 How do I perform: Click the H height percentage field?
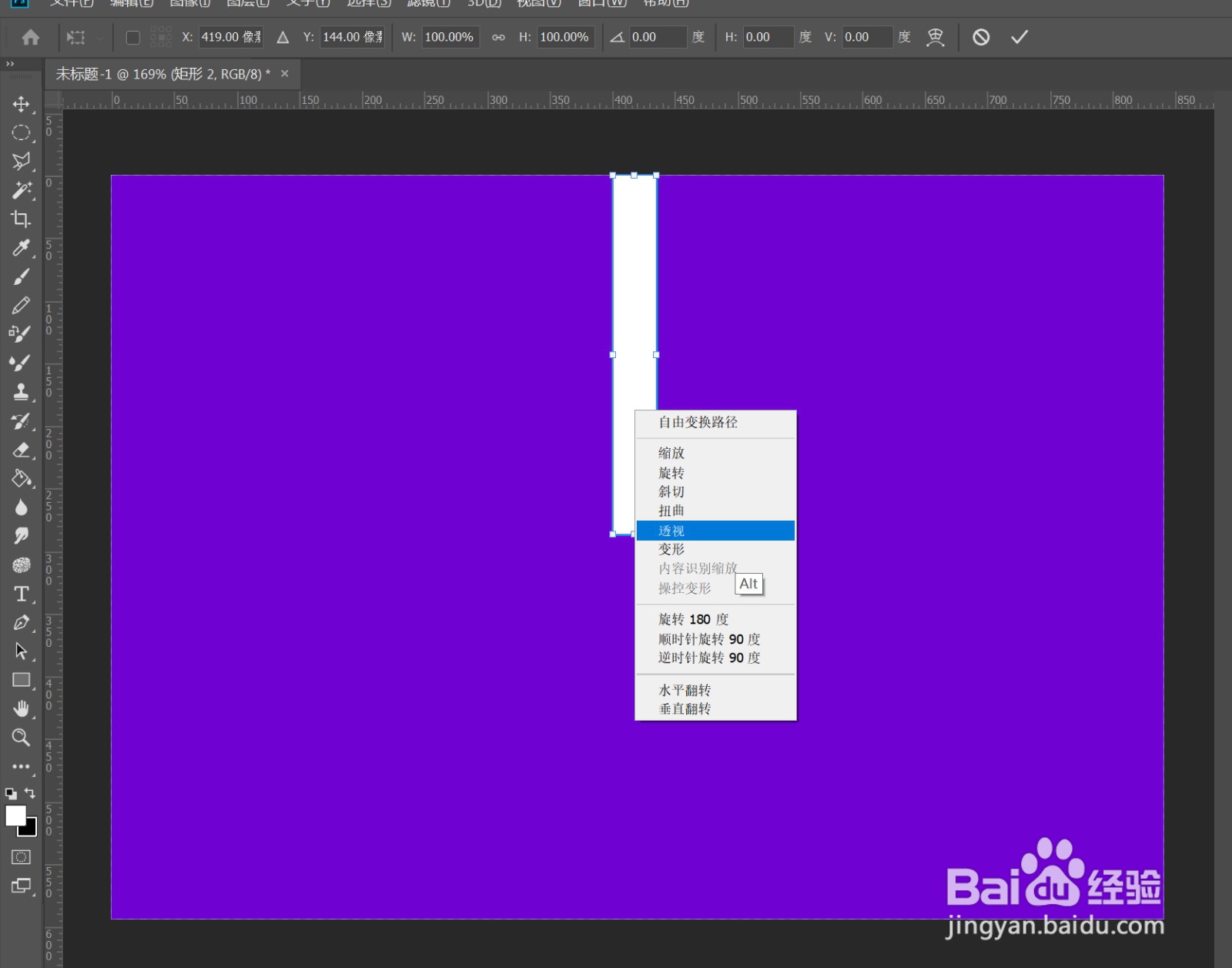tap(565, 37)
